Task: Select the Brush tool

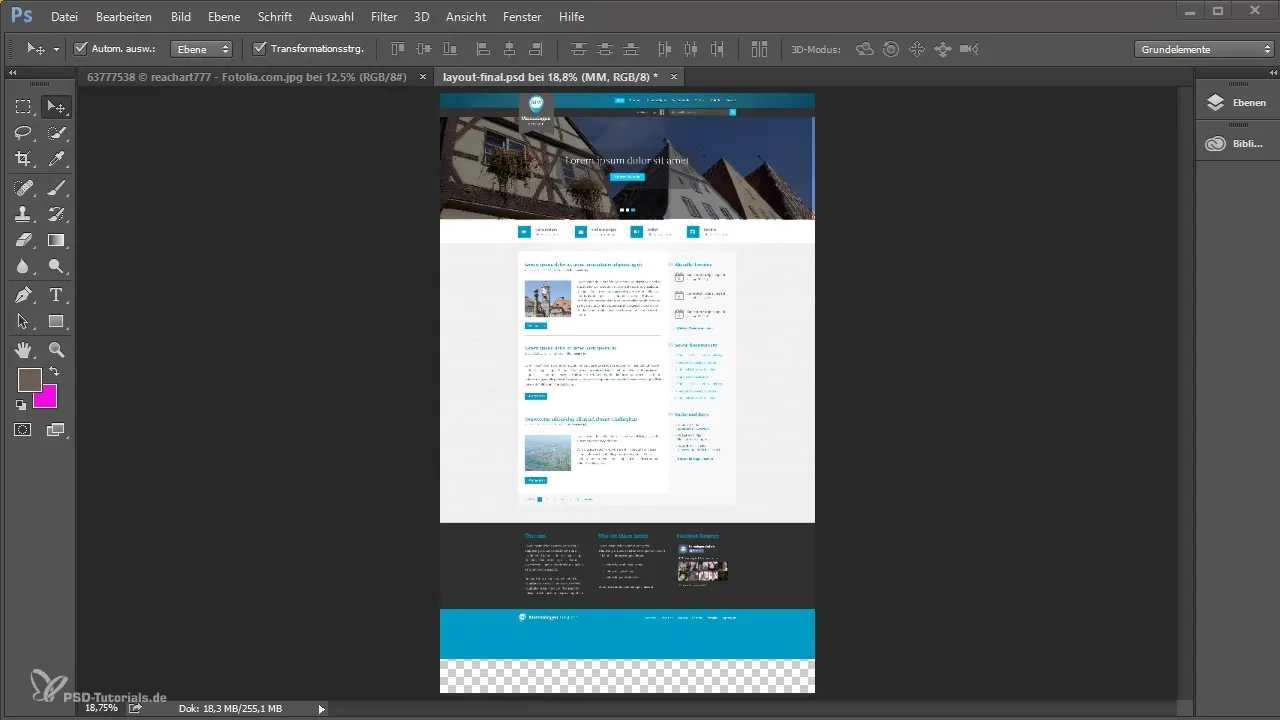Action: 57,187
